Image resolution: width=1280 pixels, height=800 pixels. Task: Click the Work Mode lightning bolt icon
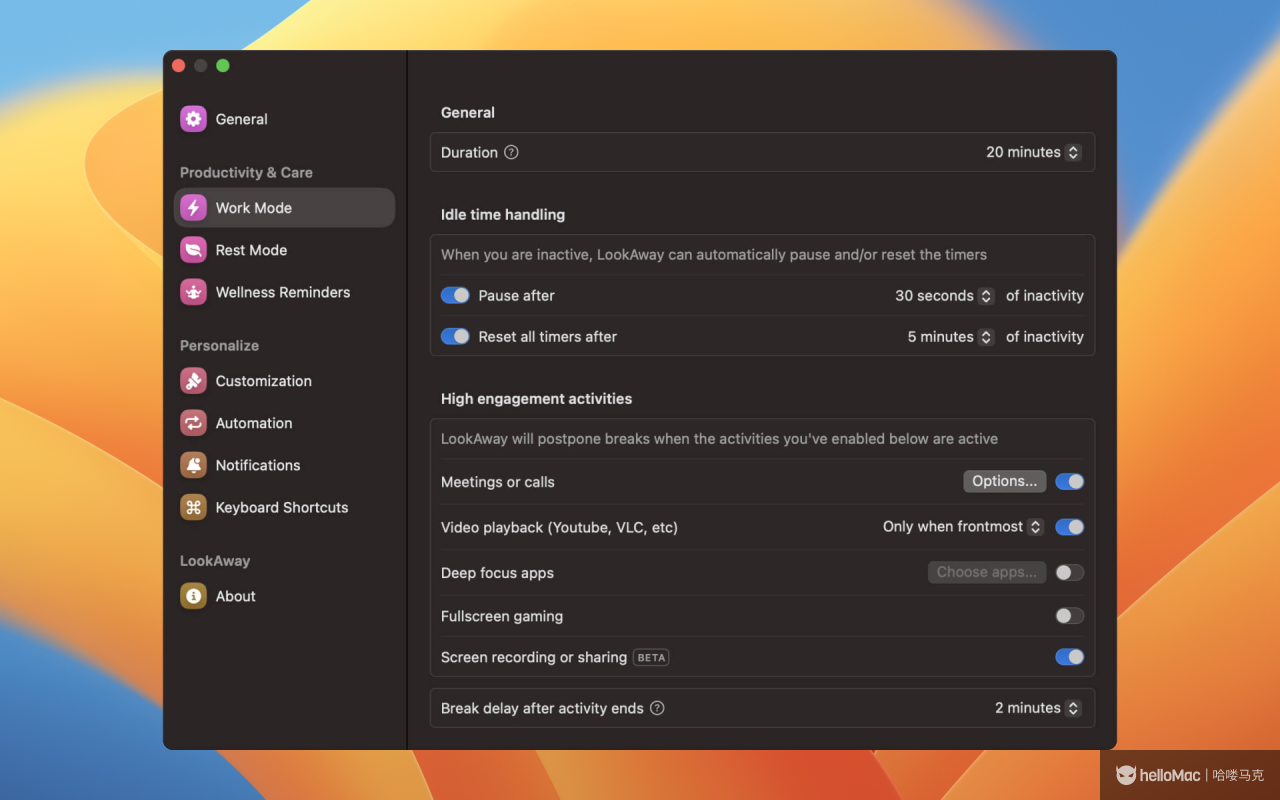point(193,208)
